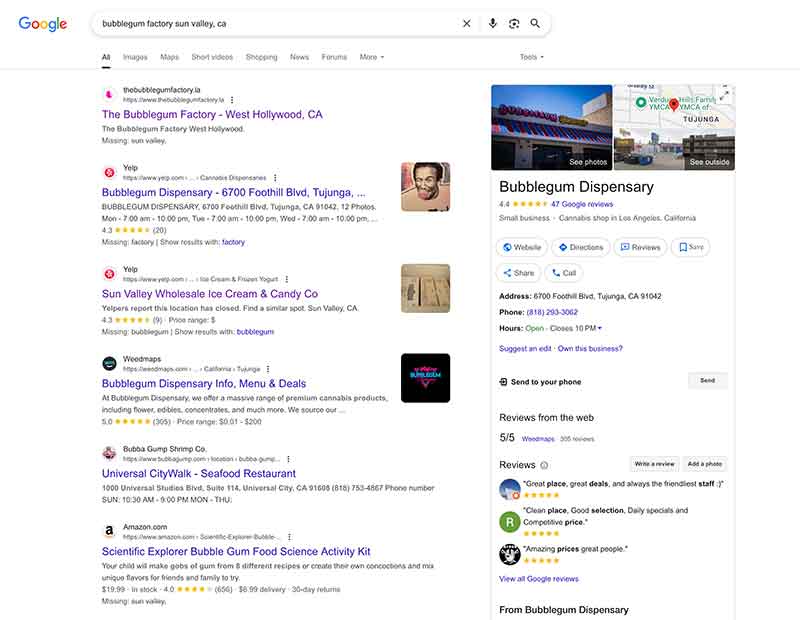800x620 pixels.
Task: Expand the More dropdown menu
Action: [x=371, y=57]
